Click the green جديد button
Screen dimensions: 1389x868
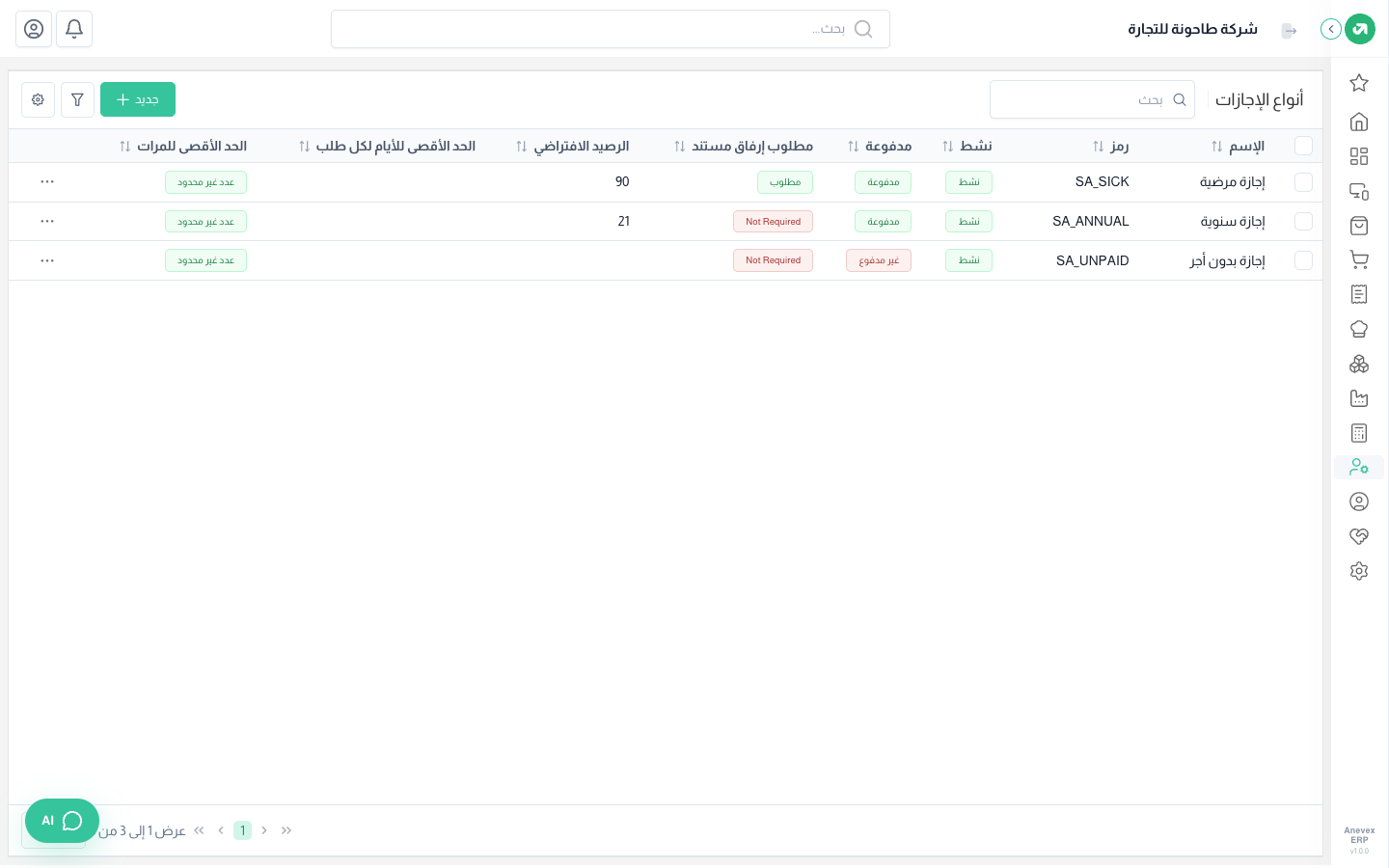click(138, 99)
